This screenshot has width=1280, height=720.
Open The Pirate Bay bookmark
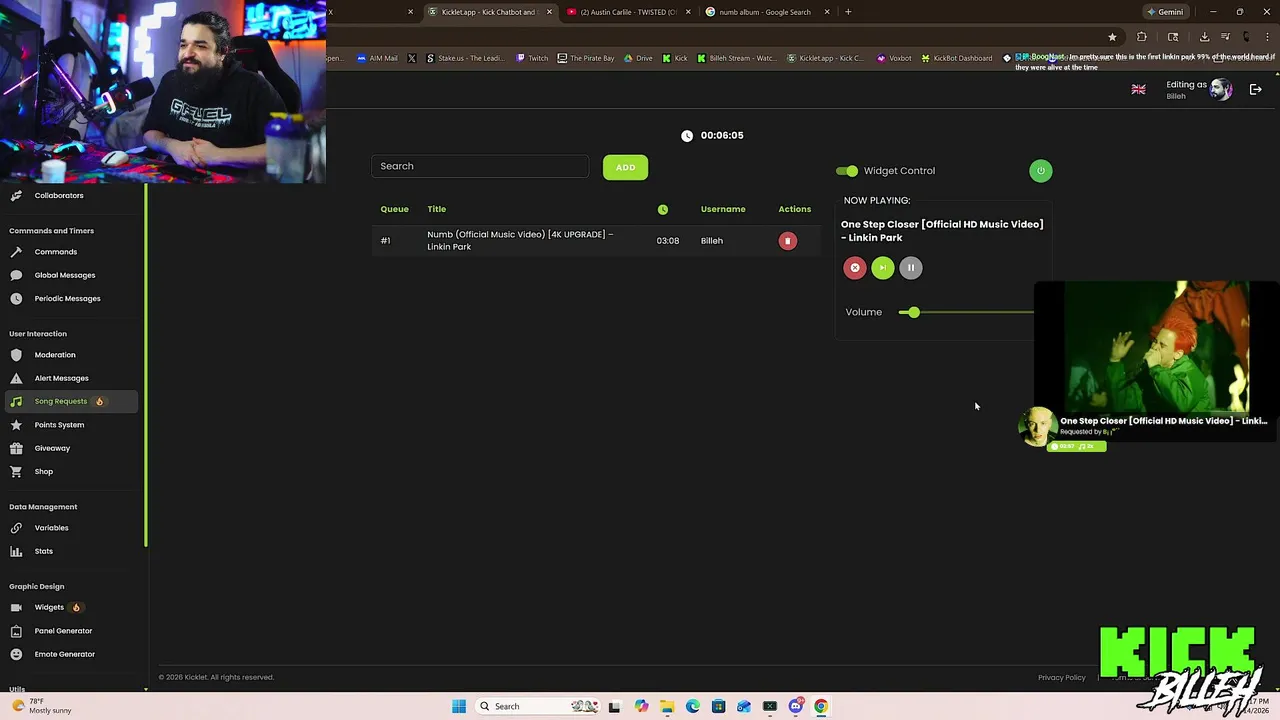[586, 58]
